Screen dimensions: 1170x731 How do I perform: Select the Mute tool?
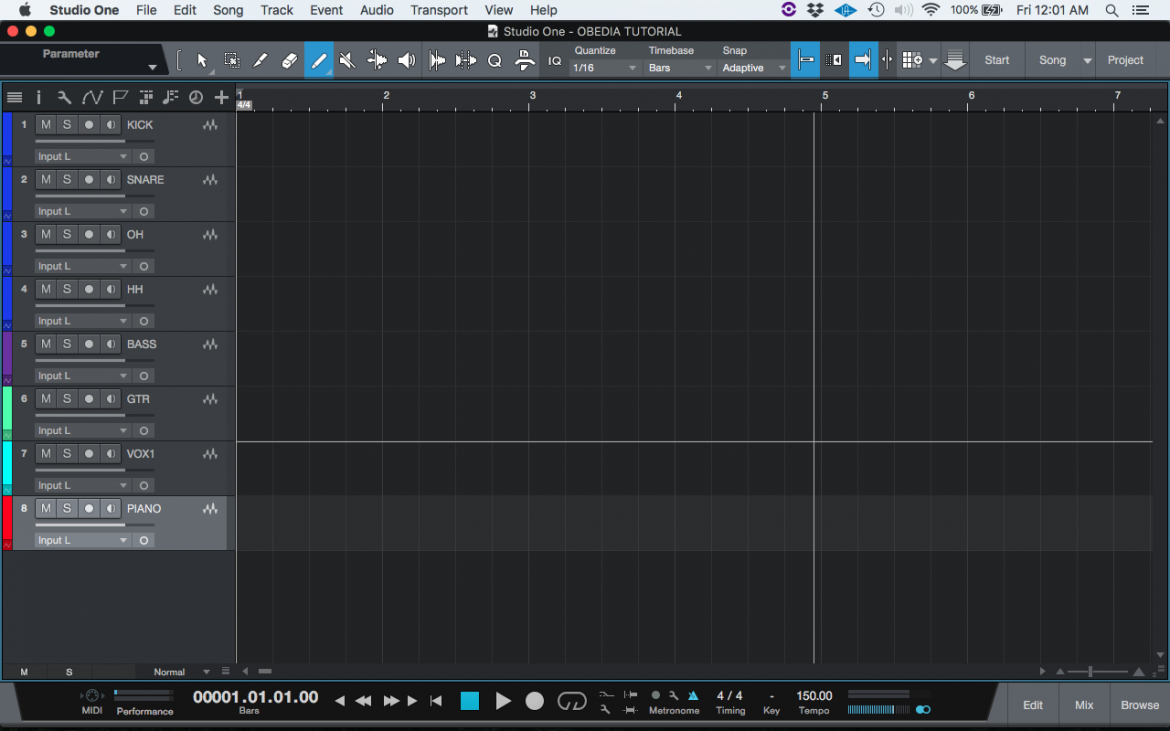348,60
